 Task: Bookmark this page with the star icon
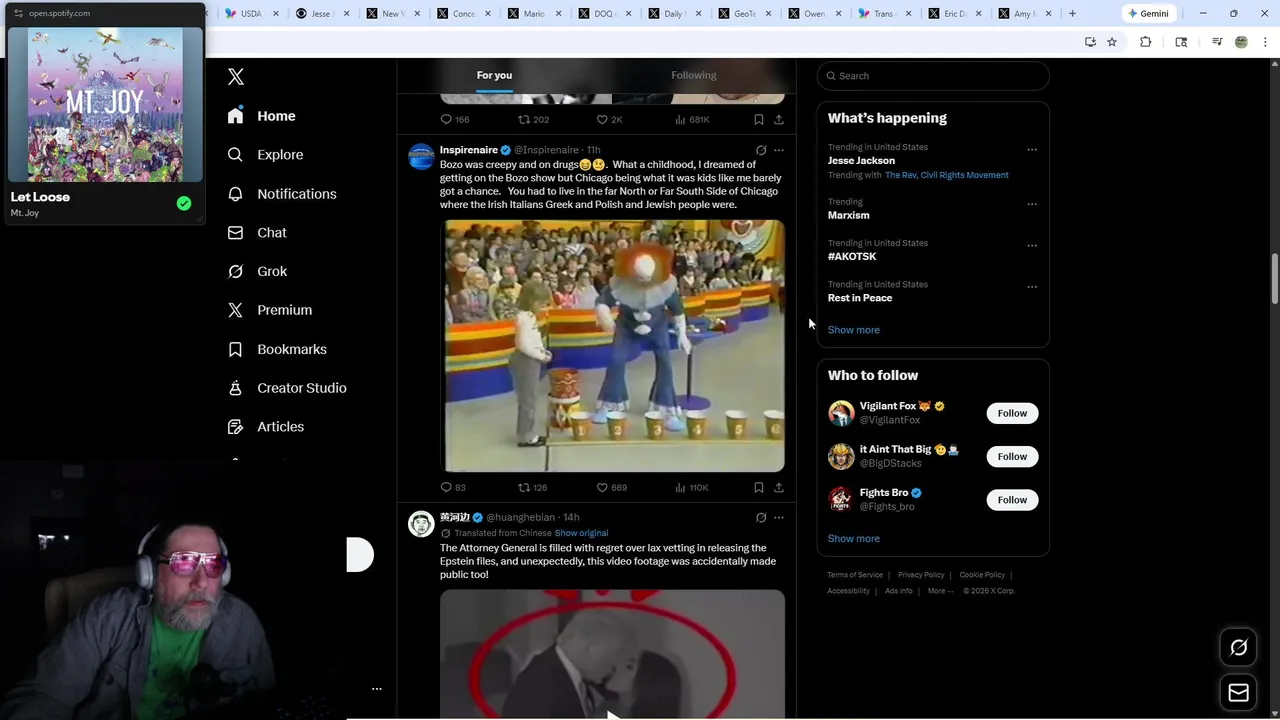pos(1112,42)
